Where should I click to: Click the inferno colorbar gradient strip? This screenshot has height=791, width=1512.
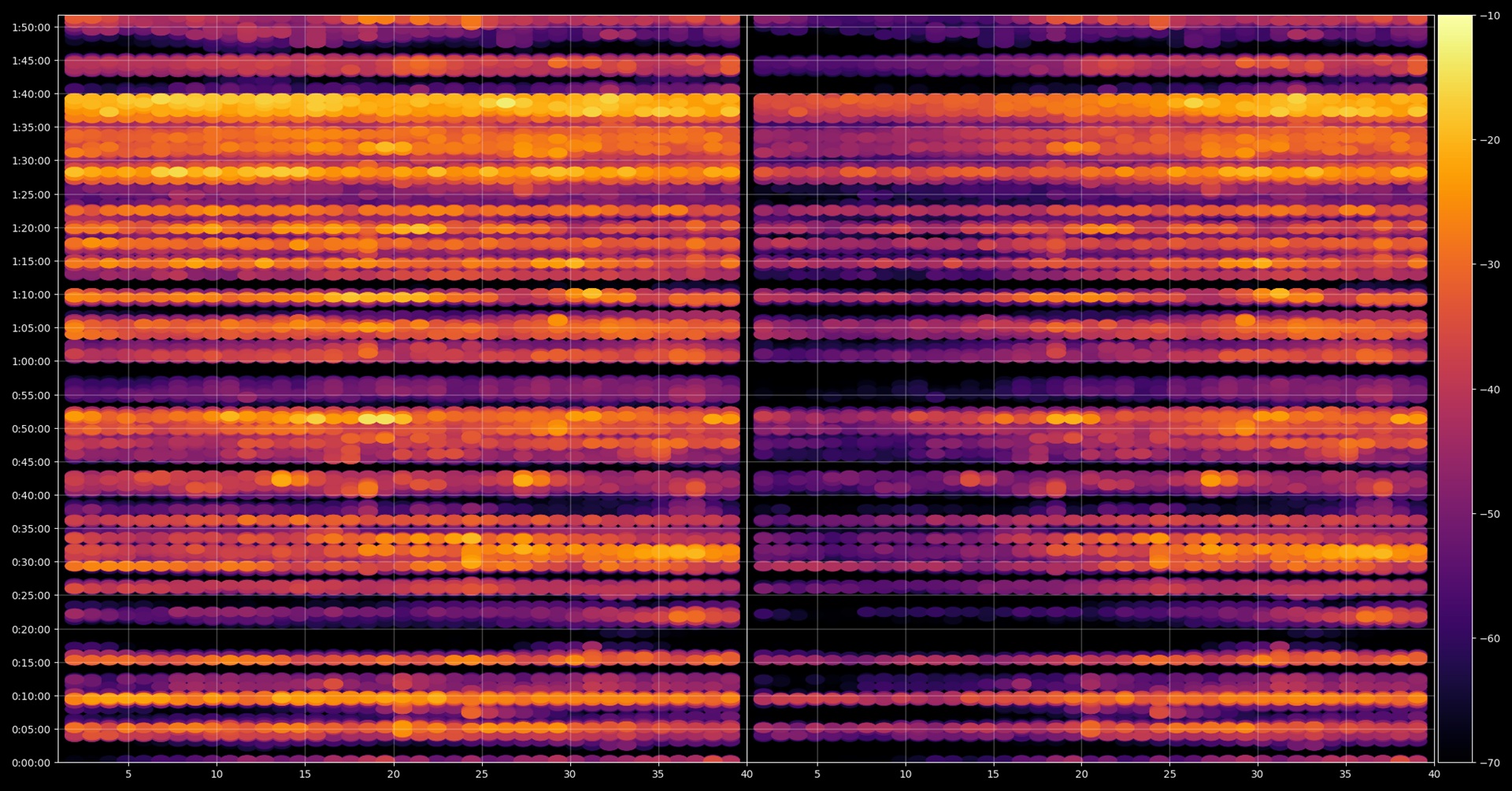(1455, 389)
